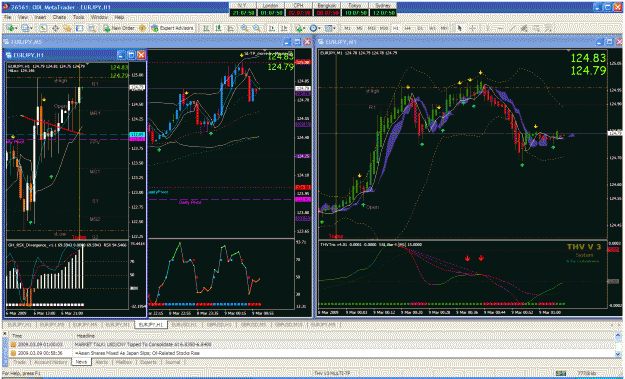Toggle the Auto Scroll chart icon
Image resolution: width=625 pixels, height=379 pixels.
(x=271, y=28)
